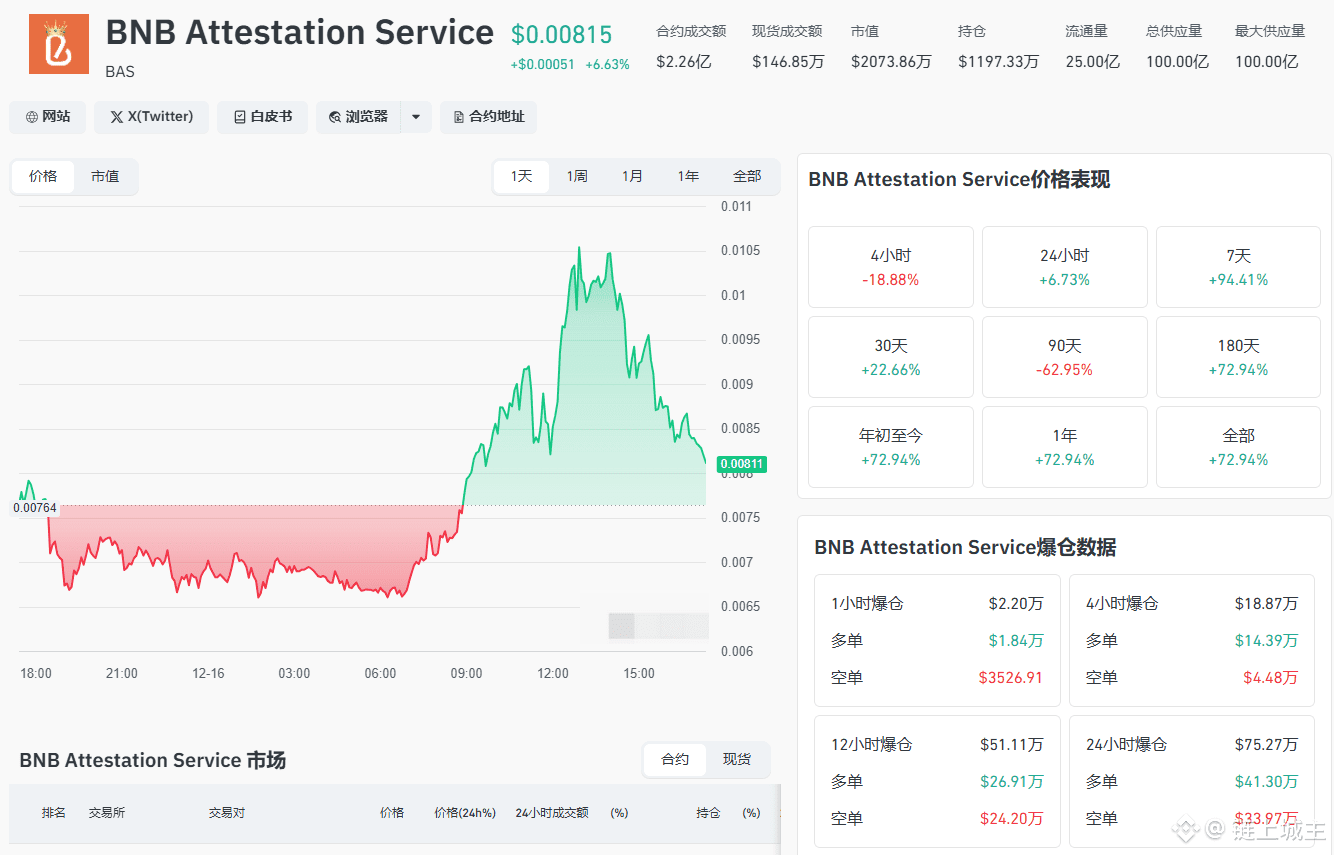Click the BAS token logo icon
This screenshot has height=855, width=1334.
(x=59, y=44)
